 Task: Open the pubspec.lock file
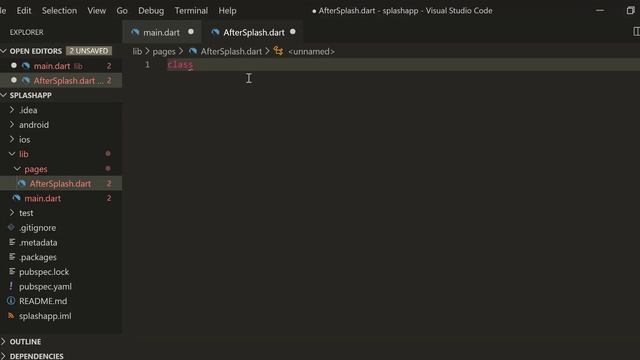[x=61, y=272]
